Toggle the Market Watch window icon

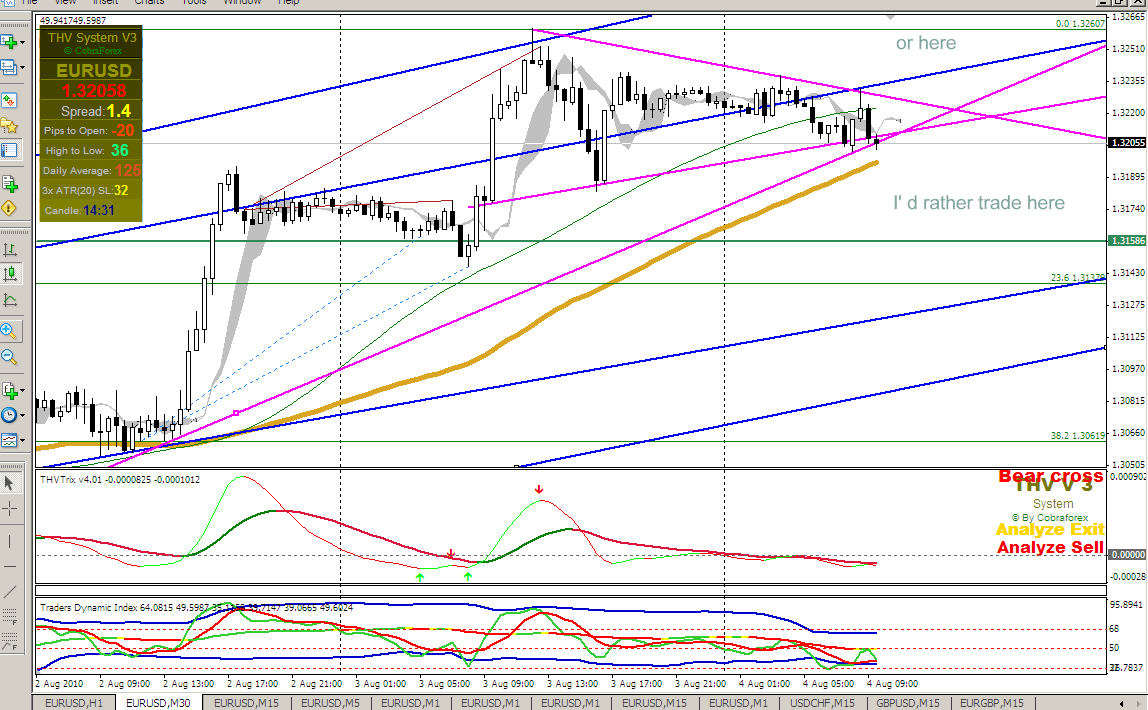9,100
